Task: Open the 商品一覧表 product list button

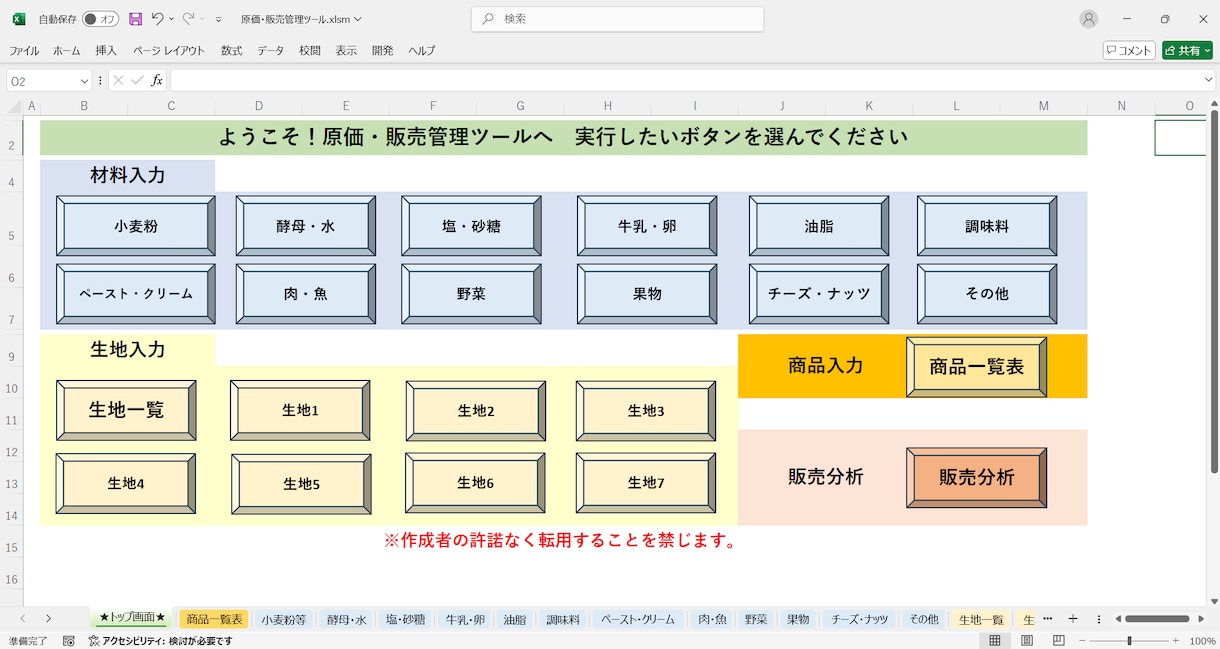Action: click(977, 367)
